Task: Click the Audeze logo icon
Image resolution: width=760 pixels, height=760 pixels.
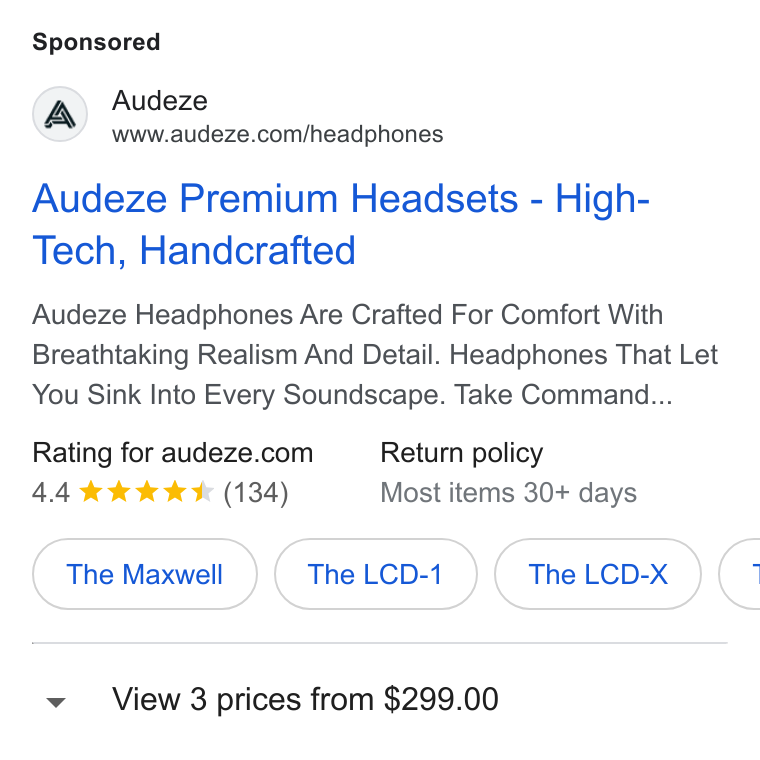Action: coord(60,114)
